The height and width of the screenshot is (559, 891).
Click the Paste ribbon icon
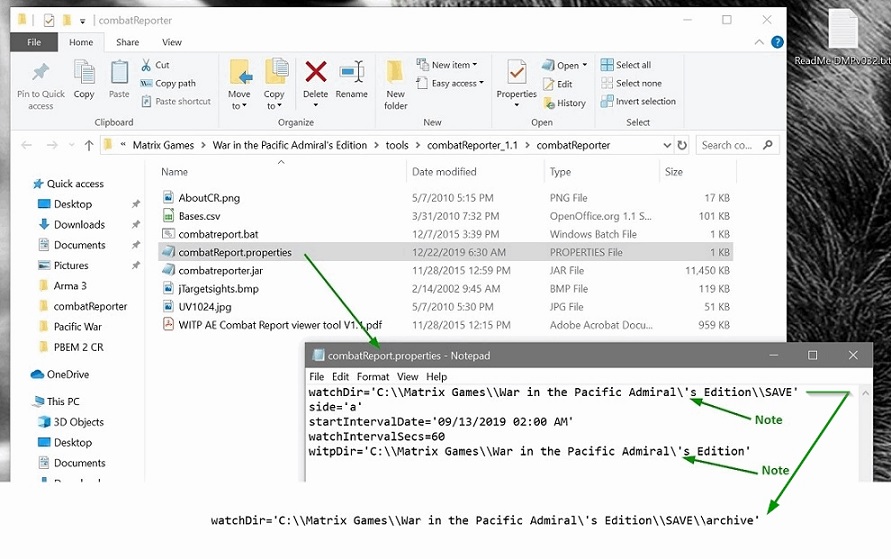click(119, 73)
